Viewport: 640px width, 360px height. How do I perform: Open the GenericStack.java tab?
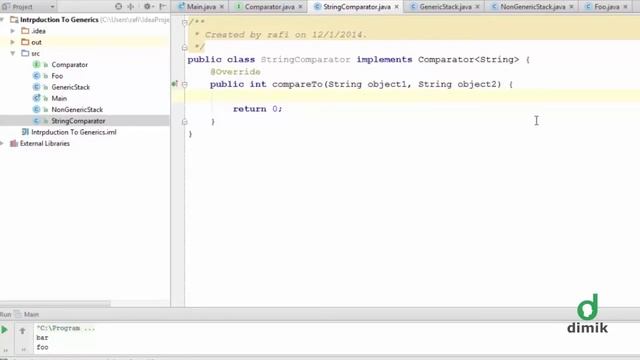[445, 7]
